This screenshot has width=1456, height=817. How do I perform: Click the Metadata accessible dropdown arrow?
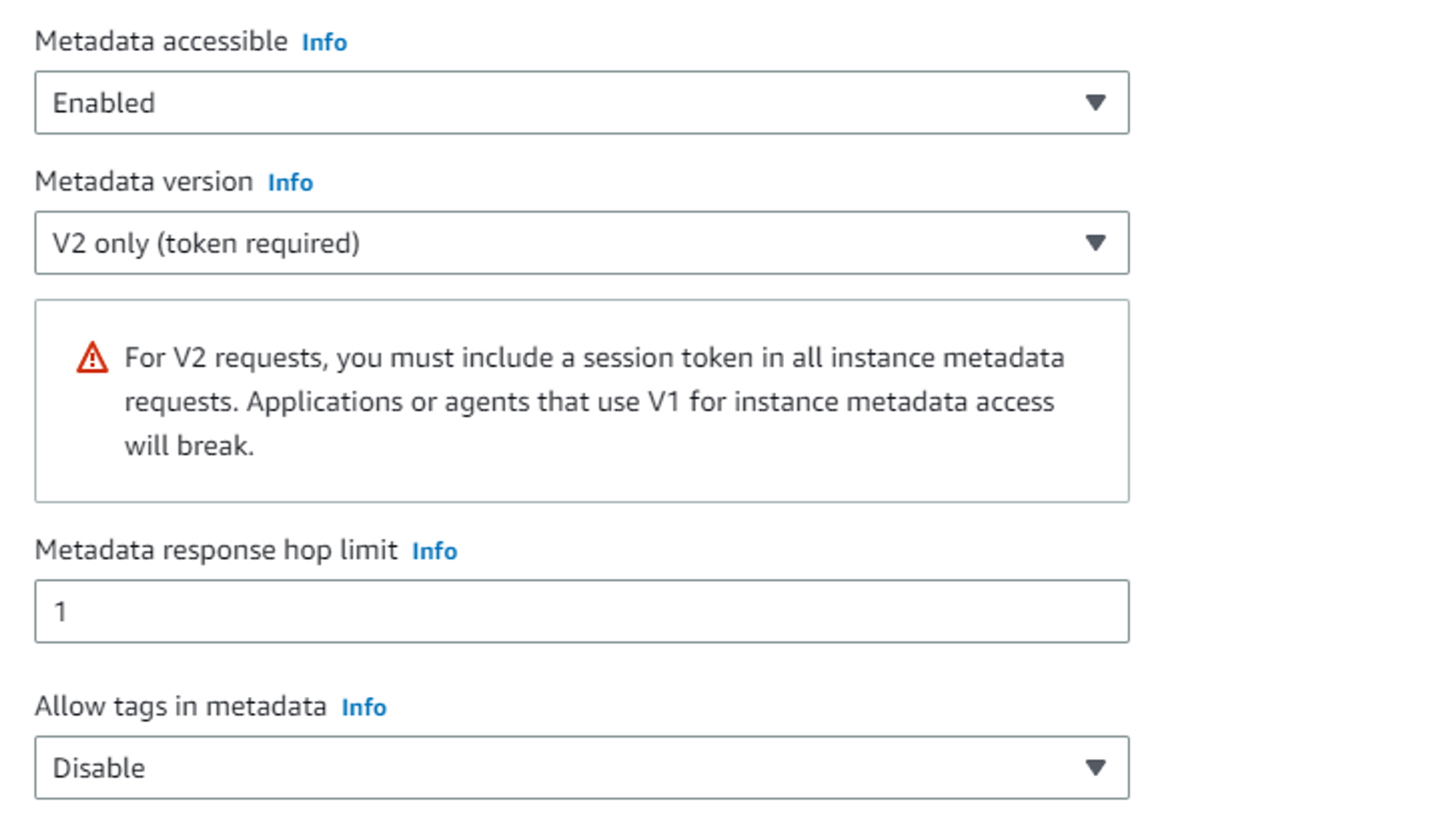coord(1095,103)
